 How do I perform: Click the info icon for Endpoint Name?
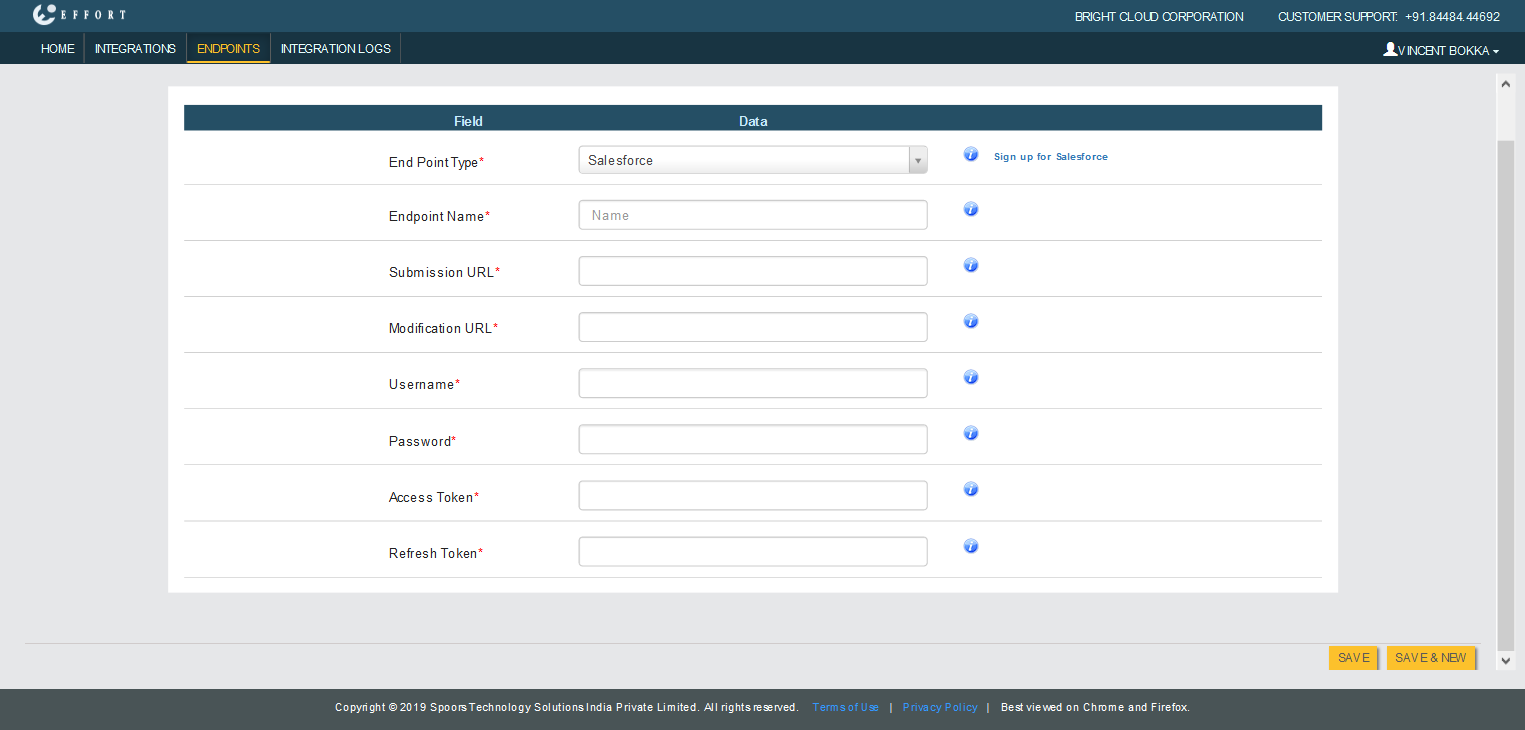[x=970, y=209]
